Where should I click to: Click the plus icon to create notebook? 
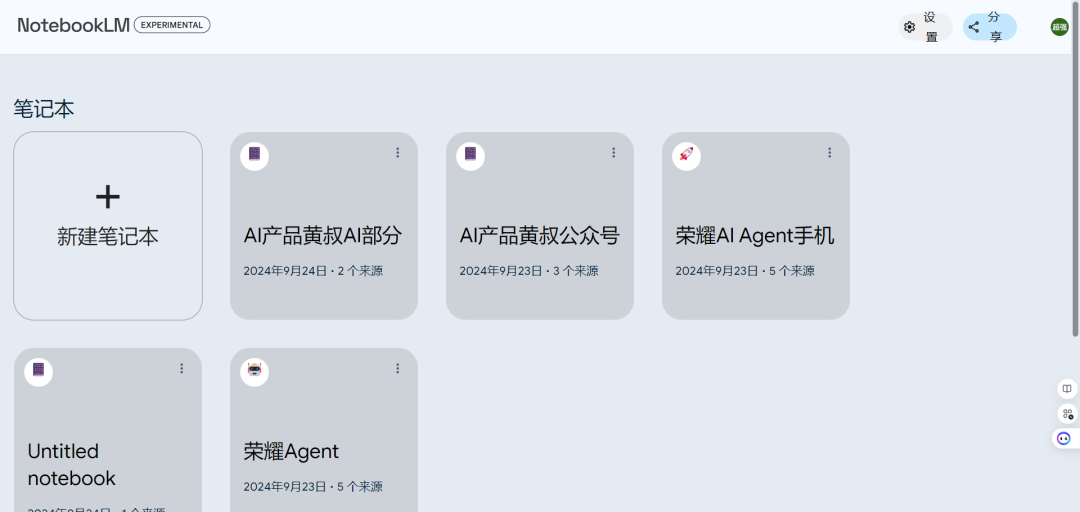pyautogui.click(x=107, y=197)
